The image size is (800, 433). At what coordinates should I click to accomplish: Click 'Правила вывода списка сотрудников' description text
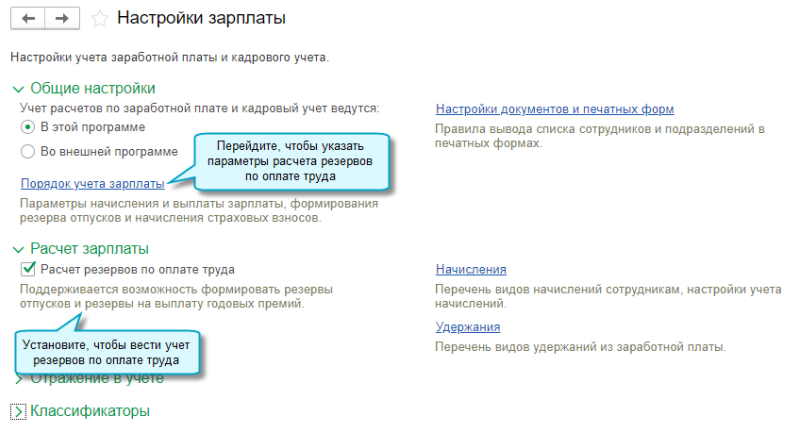599,136
